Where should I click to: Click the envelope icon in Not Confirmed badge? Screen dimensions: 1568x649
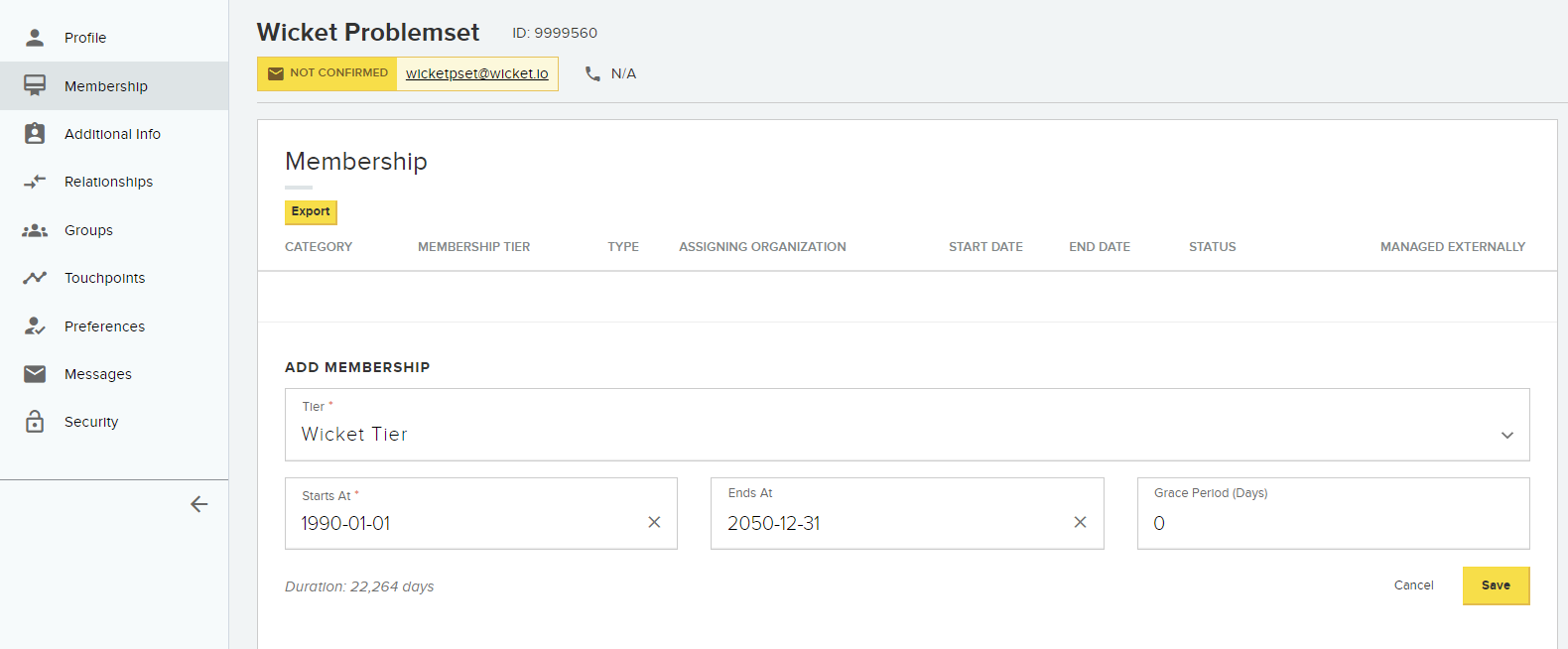276,73
